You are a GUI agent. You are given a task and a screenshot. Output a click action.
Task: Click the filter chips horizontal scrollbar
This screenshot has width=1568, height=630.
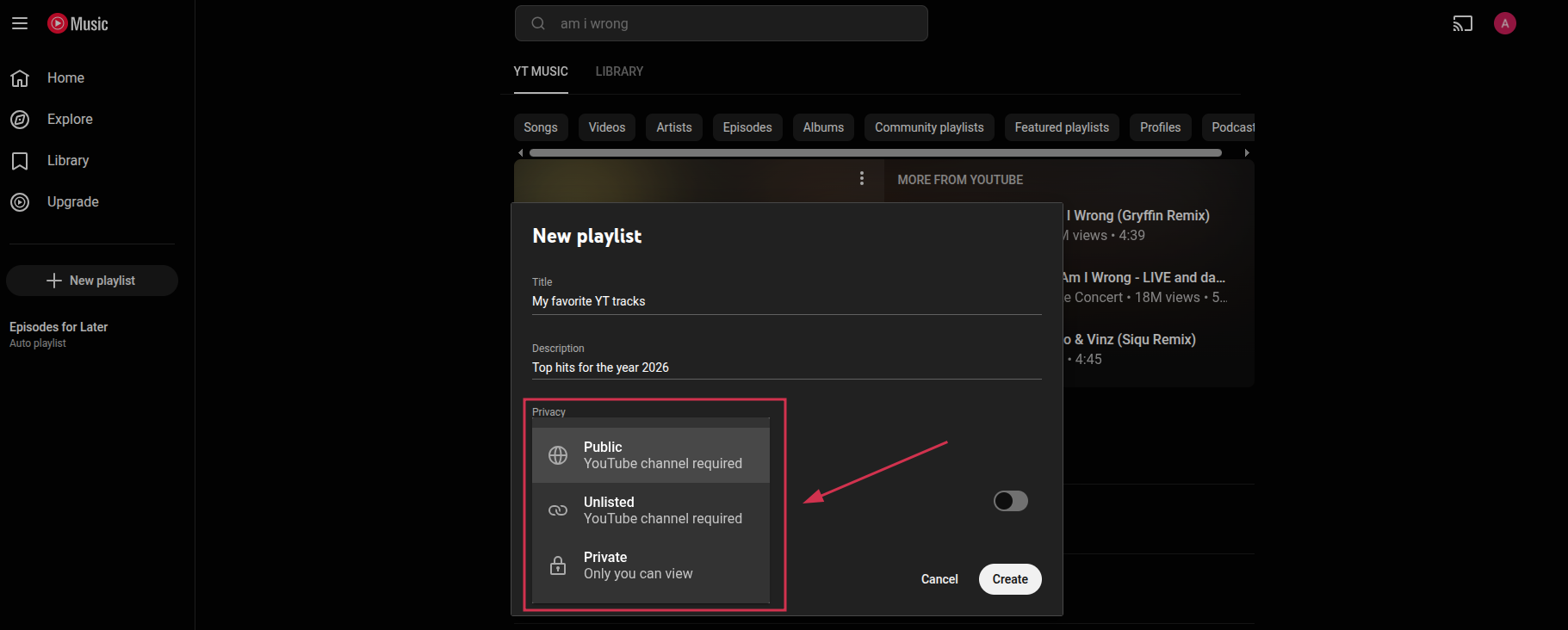click(876, 152)
